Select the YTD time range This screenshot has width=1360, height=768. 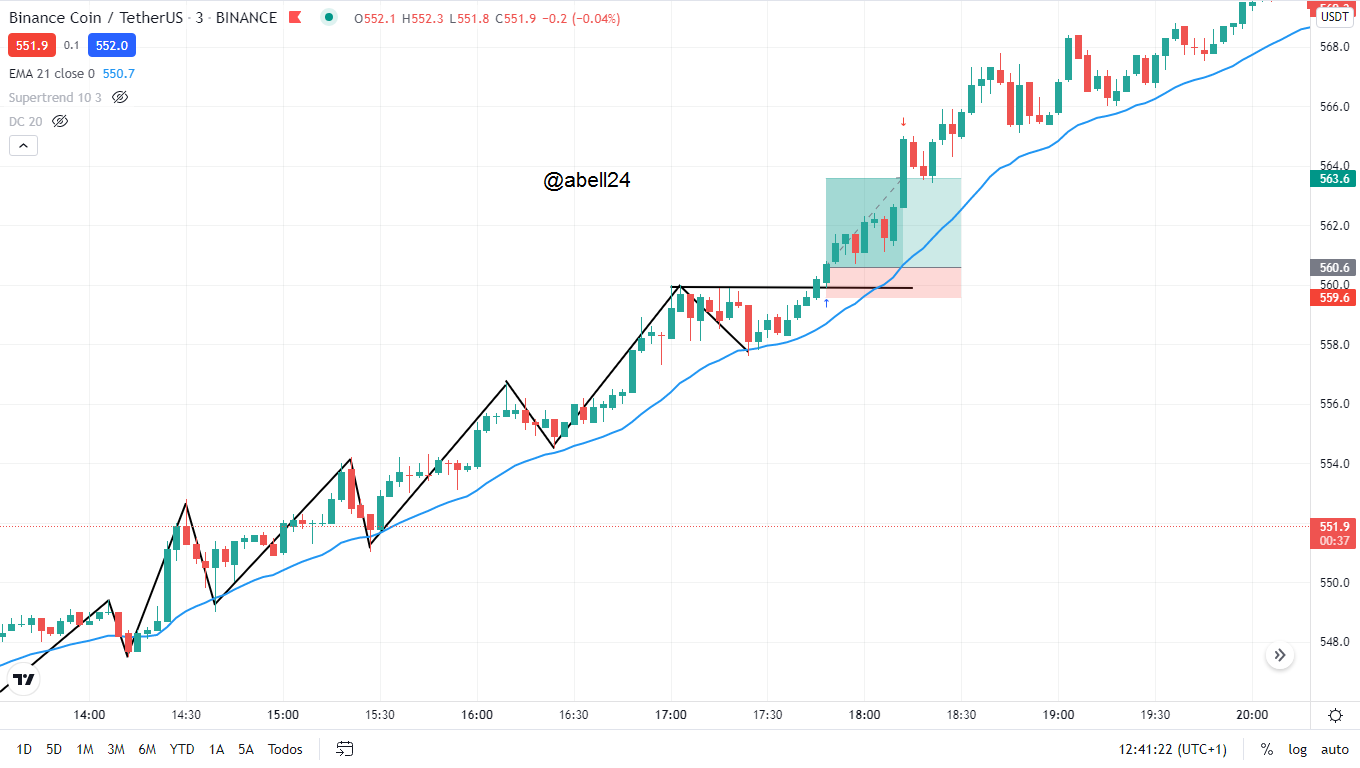182,749
